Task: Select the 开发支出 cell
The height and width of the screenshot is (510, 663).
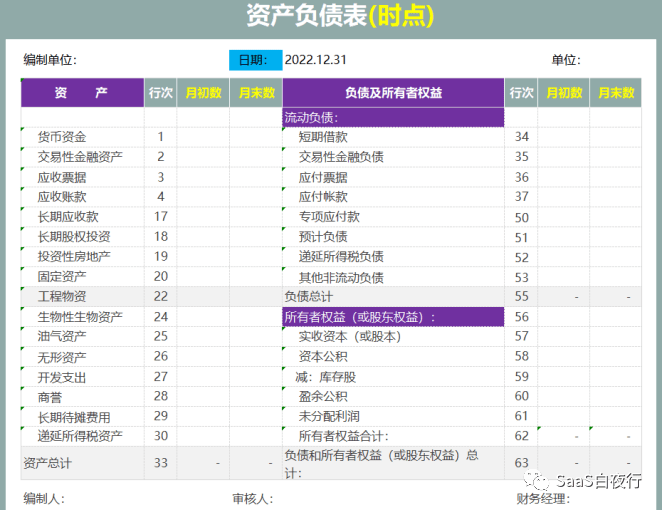Action: click(x=82, y=376)
